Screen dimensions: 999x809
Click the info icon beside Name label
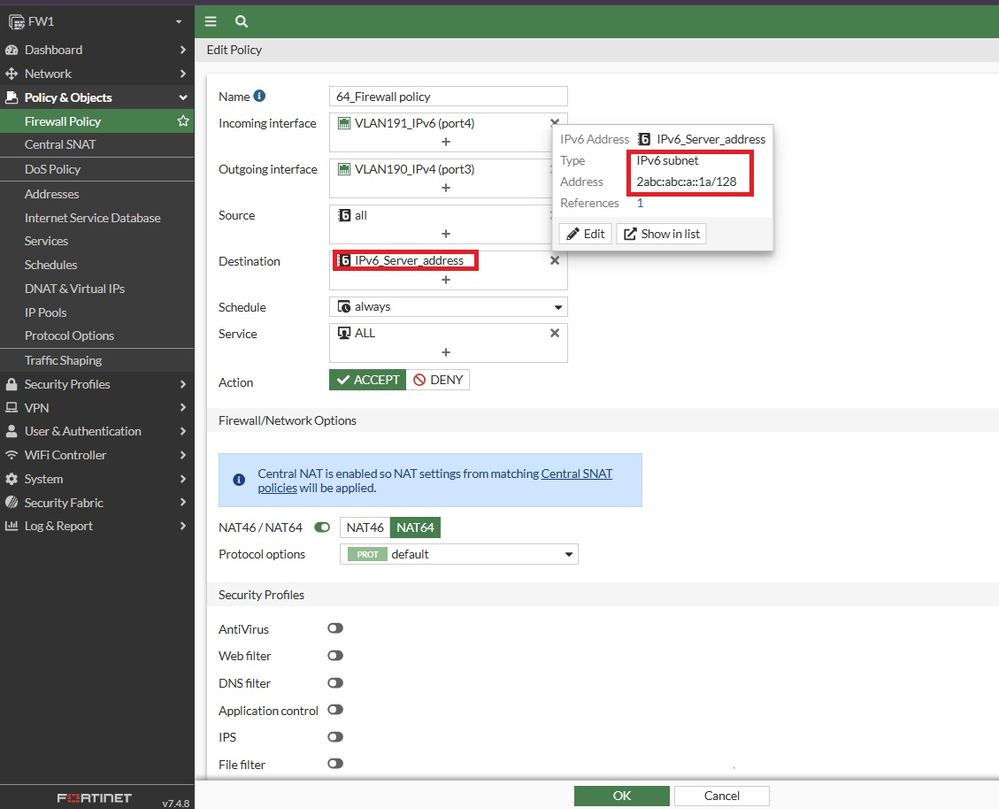point(259,96)
